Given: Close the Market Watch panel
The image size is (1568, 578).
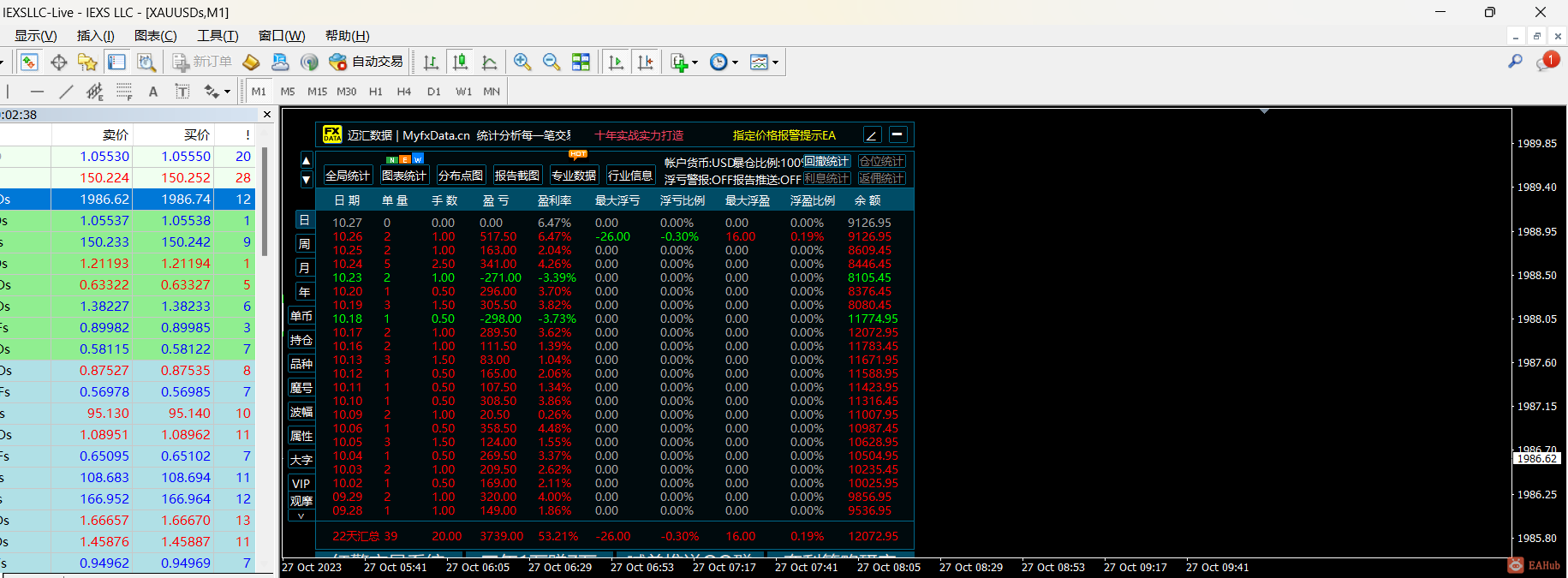Looking at the screenshot, I should [x=267, y=114].
